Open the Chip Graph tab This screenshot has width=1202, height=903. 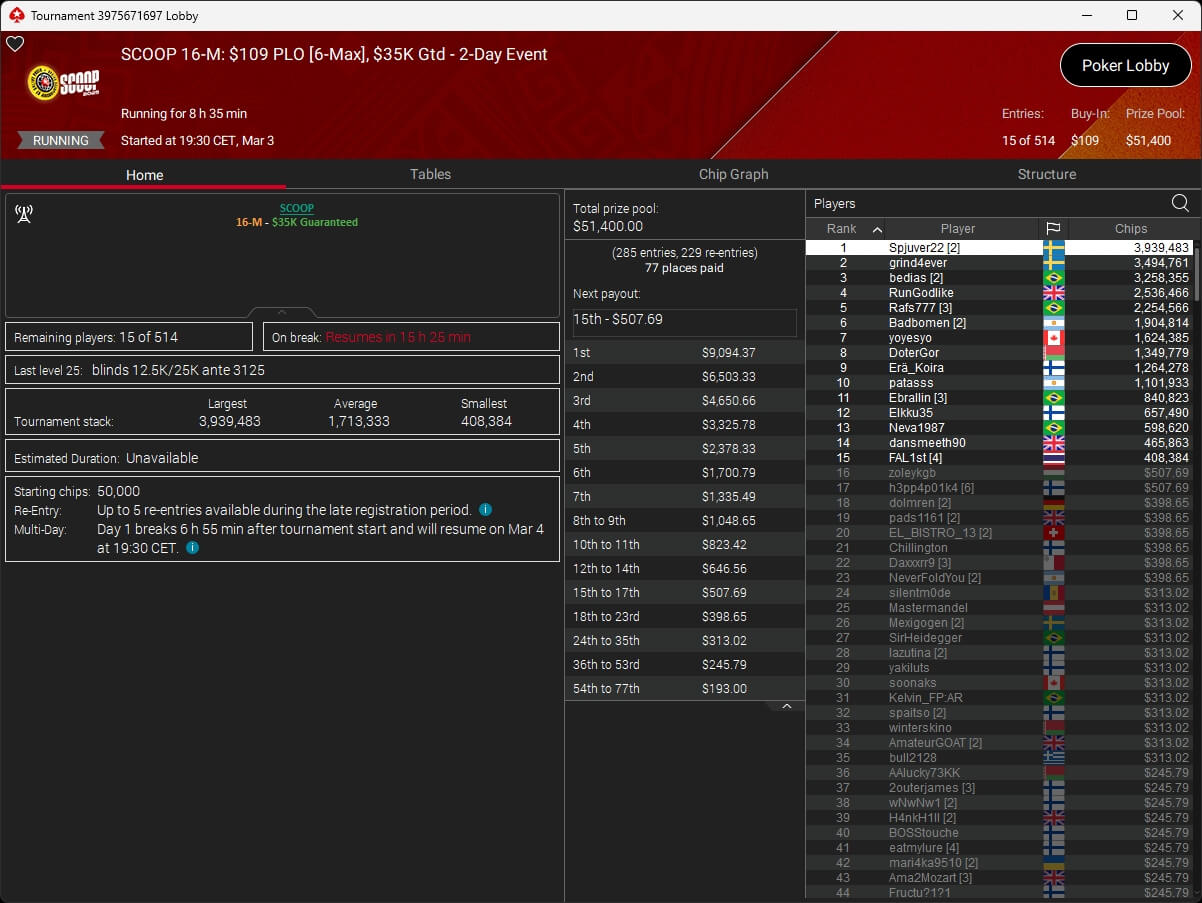(x=733, y=174)
